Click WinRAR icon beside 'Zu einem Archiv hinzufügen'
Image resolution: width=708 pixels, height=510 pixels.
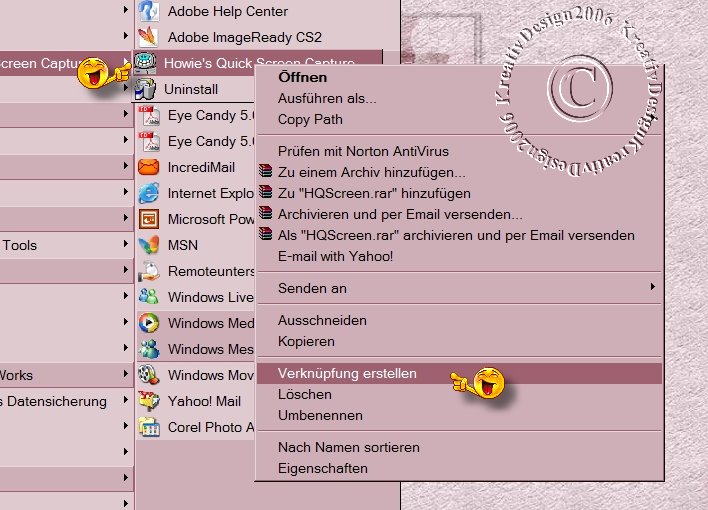point(266,171)
